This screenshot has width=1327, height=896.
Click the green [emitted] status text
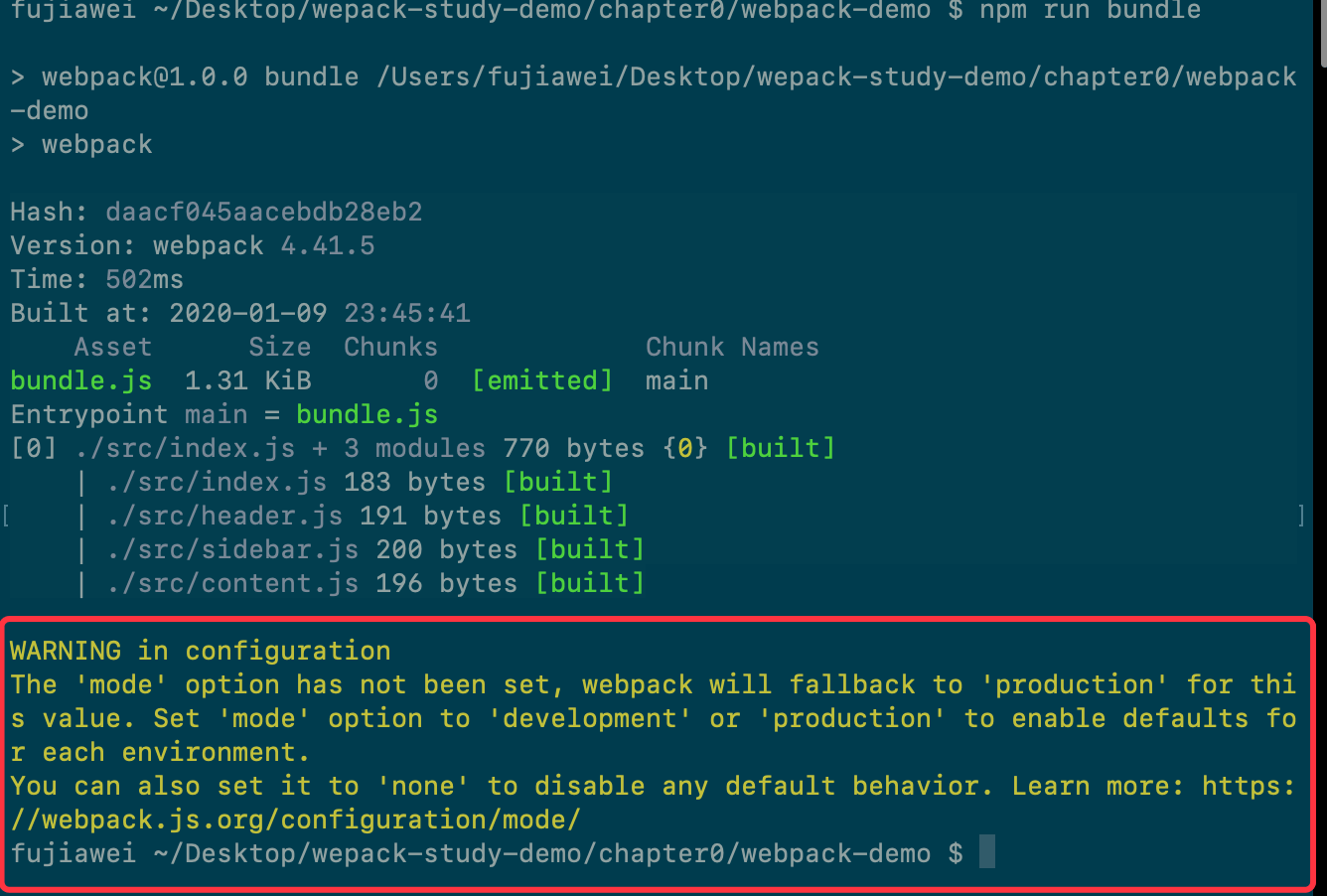542,380
